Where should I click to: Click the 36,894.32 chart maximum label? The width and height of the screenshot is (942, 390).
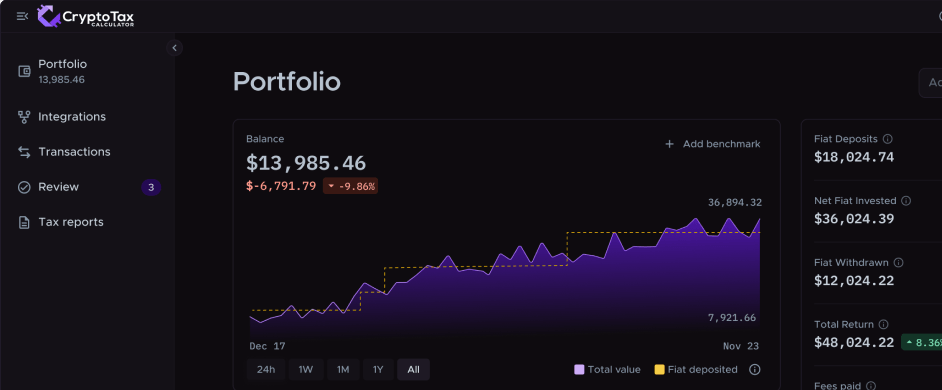coord(735,203)
